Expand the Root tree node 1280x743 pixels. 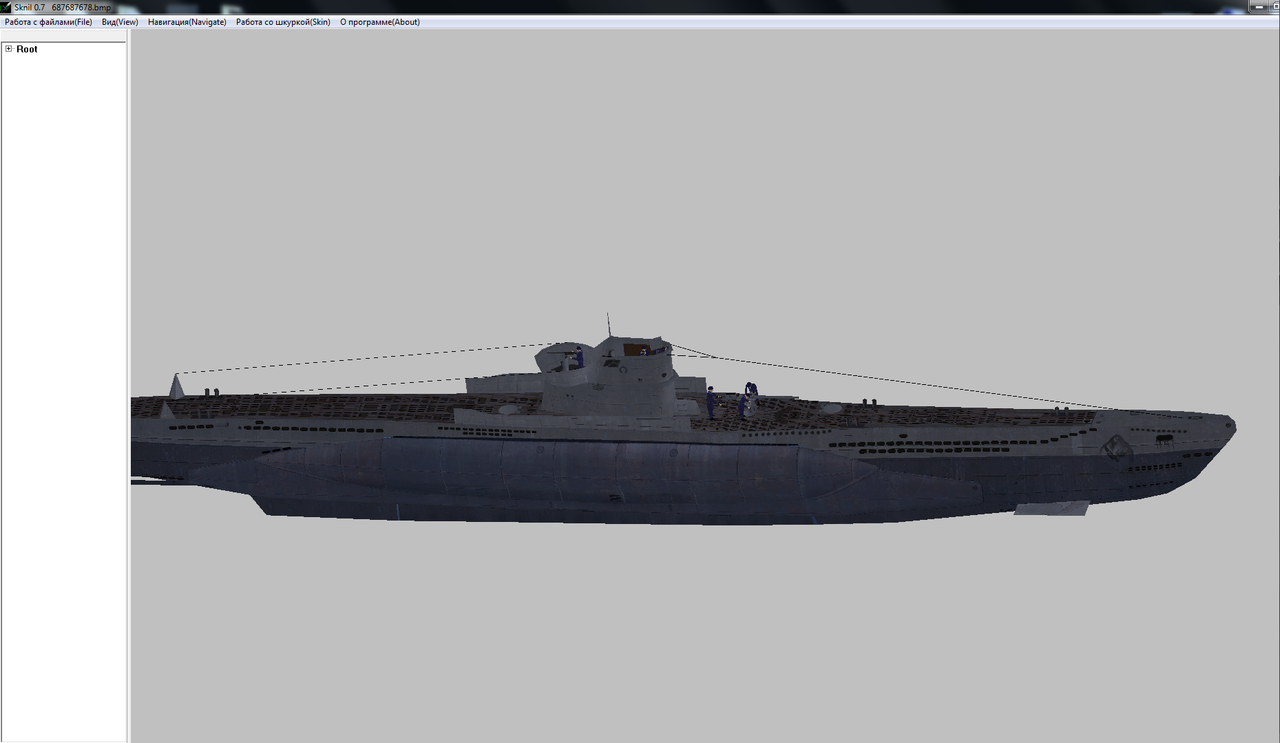(x=9, y=49)
